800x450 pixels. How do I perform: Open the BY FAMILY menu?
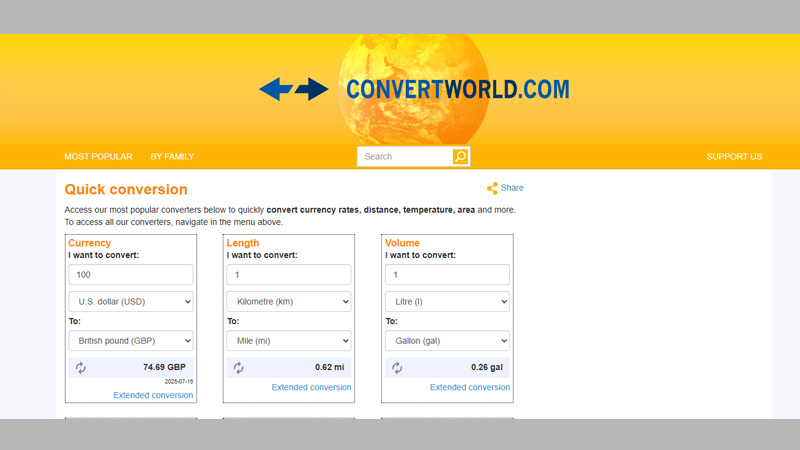tap(172, 157)
